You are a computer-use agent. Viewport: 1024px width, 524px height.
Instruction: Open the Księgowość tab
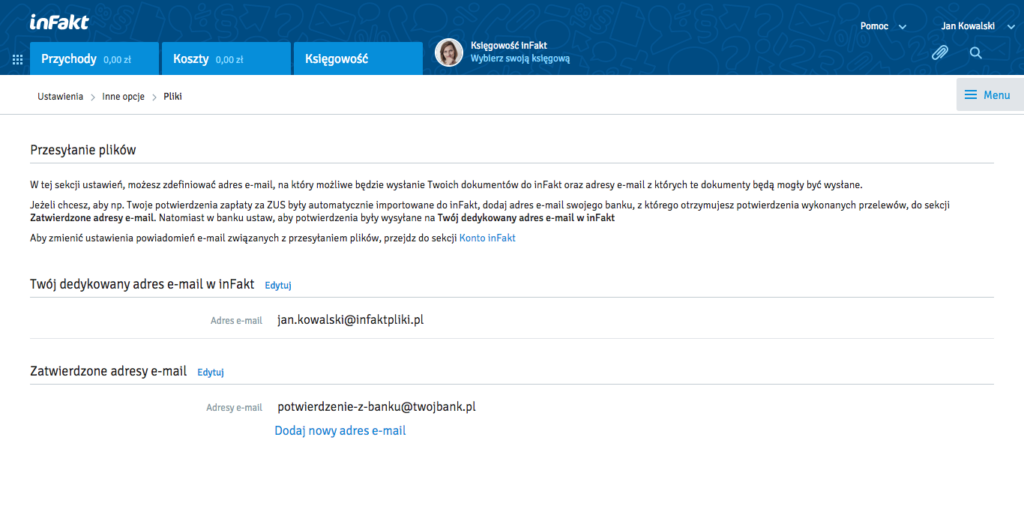coord(358,59)
